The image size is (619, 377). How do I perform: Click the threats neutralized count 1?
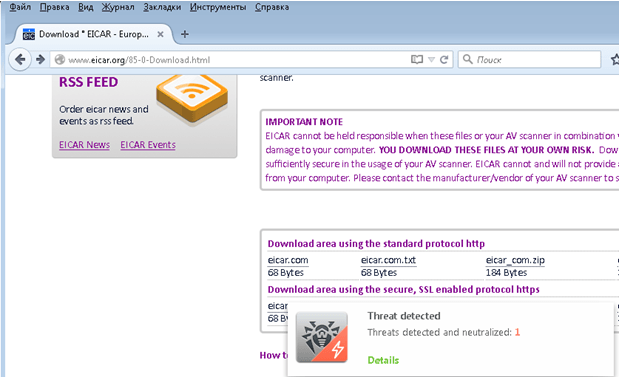[x=517, y=332]
